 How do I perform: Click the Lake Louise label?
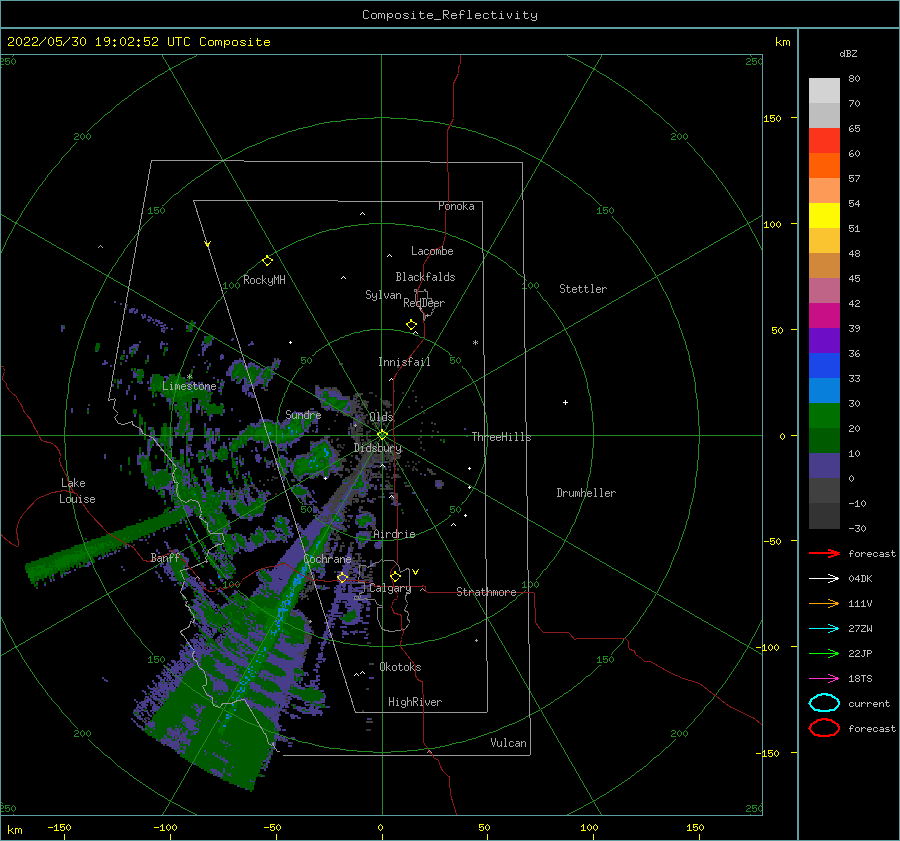pos(77,491)
